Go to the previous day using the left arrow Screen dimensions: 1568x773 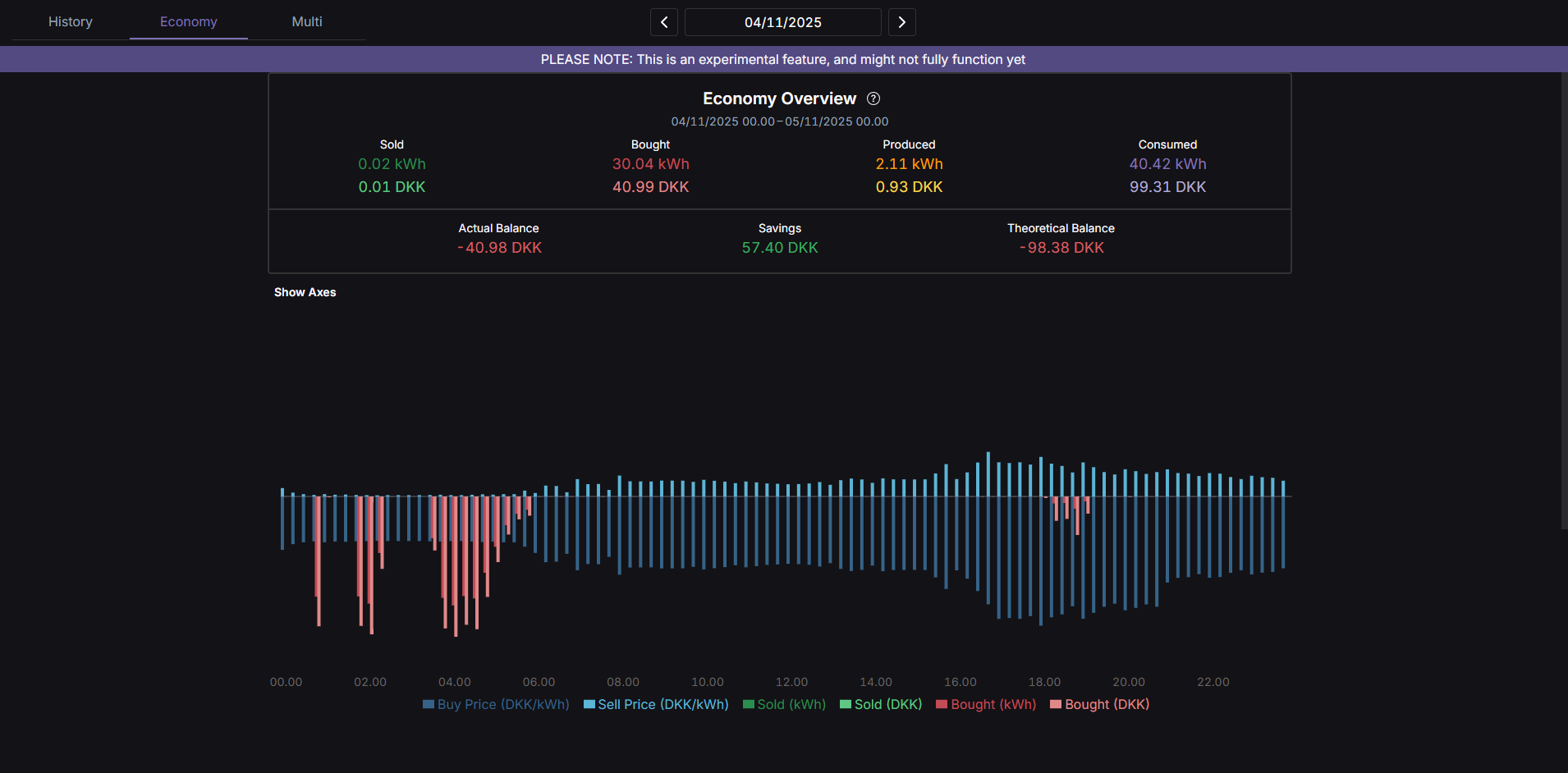coord(663,22)
